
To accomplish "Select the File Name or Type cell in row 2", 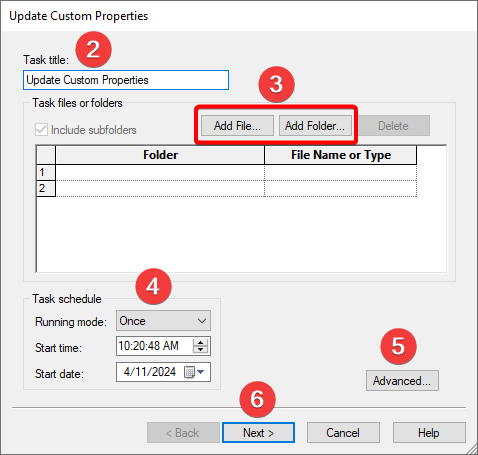I will 341,188.
